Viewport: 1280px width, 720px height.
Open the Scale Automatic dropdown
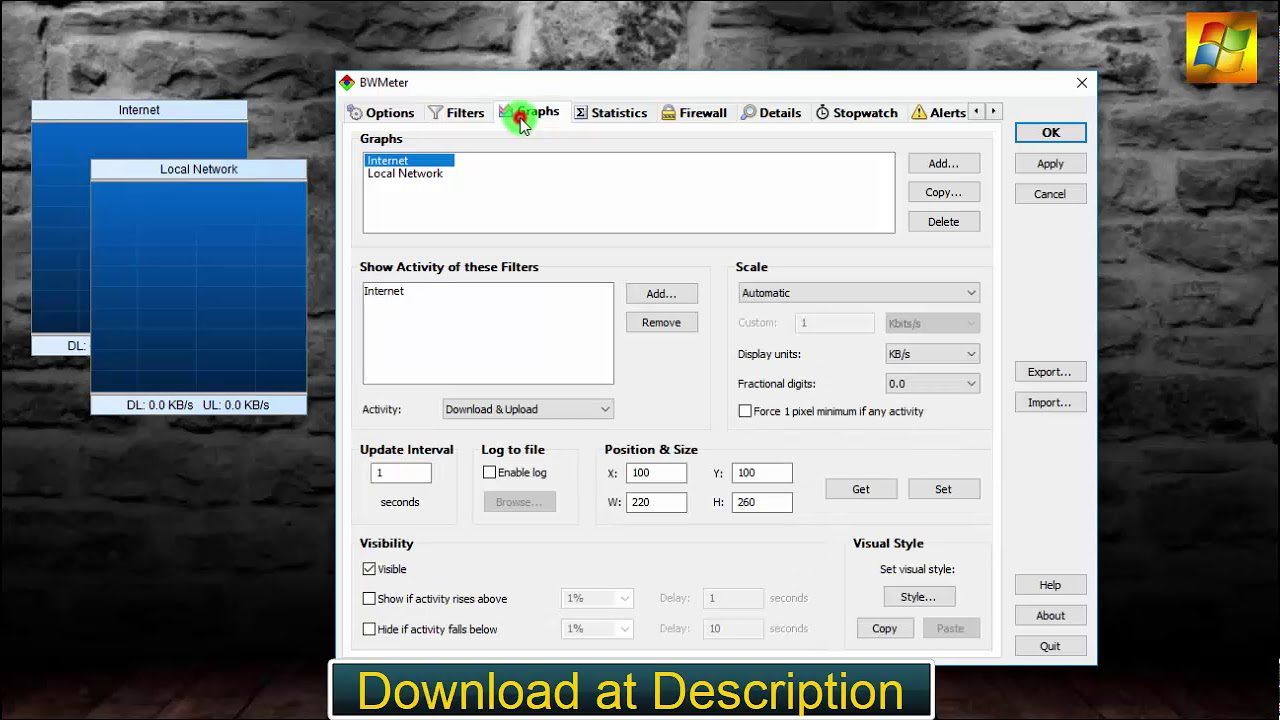pos(859,293)
